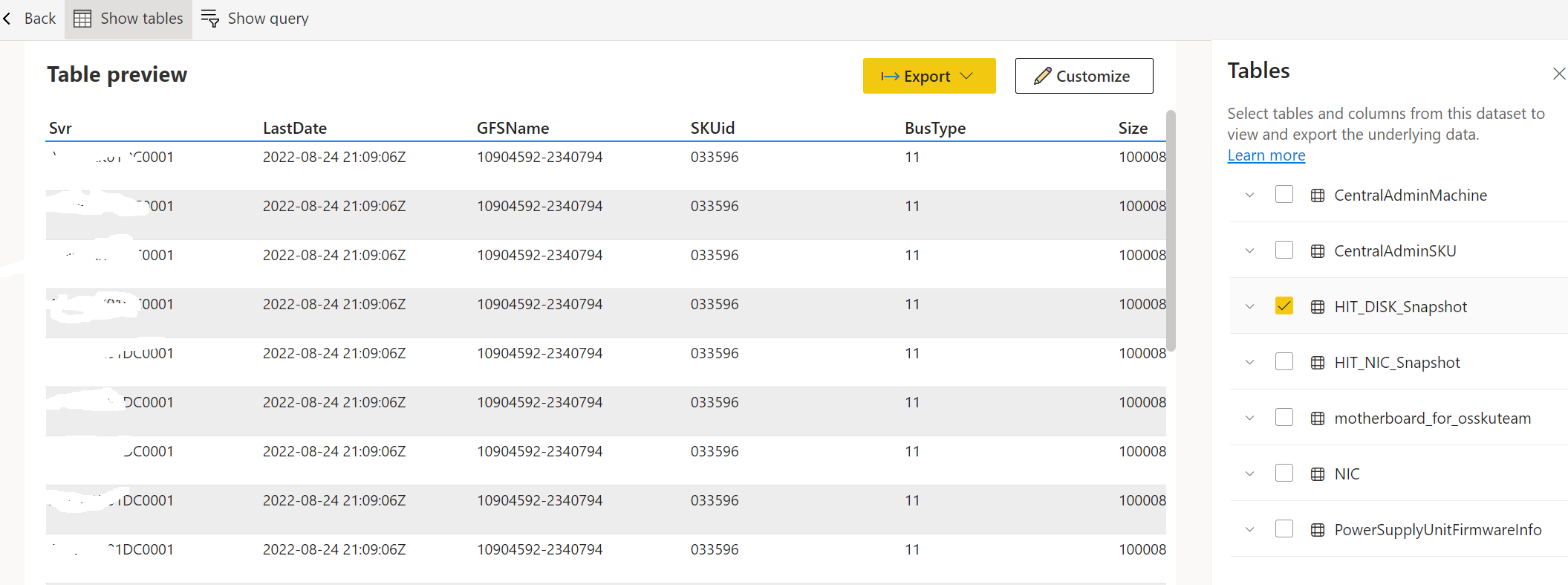1568x585 pixels.
Task: Select the HIT_NIC_Snapshot table name
Action: point(1397,363)
